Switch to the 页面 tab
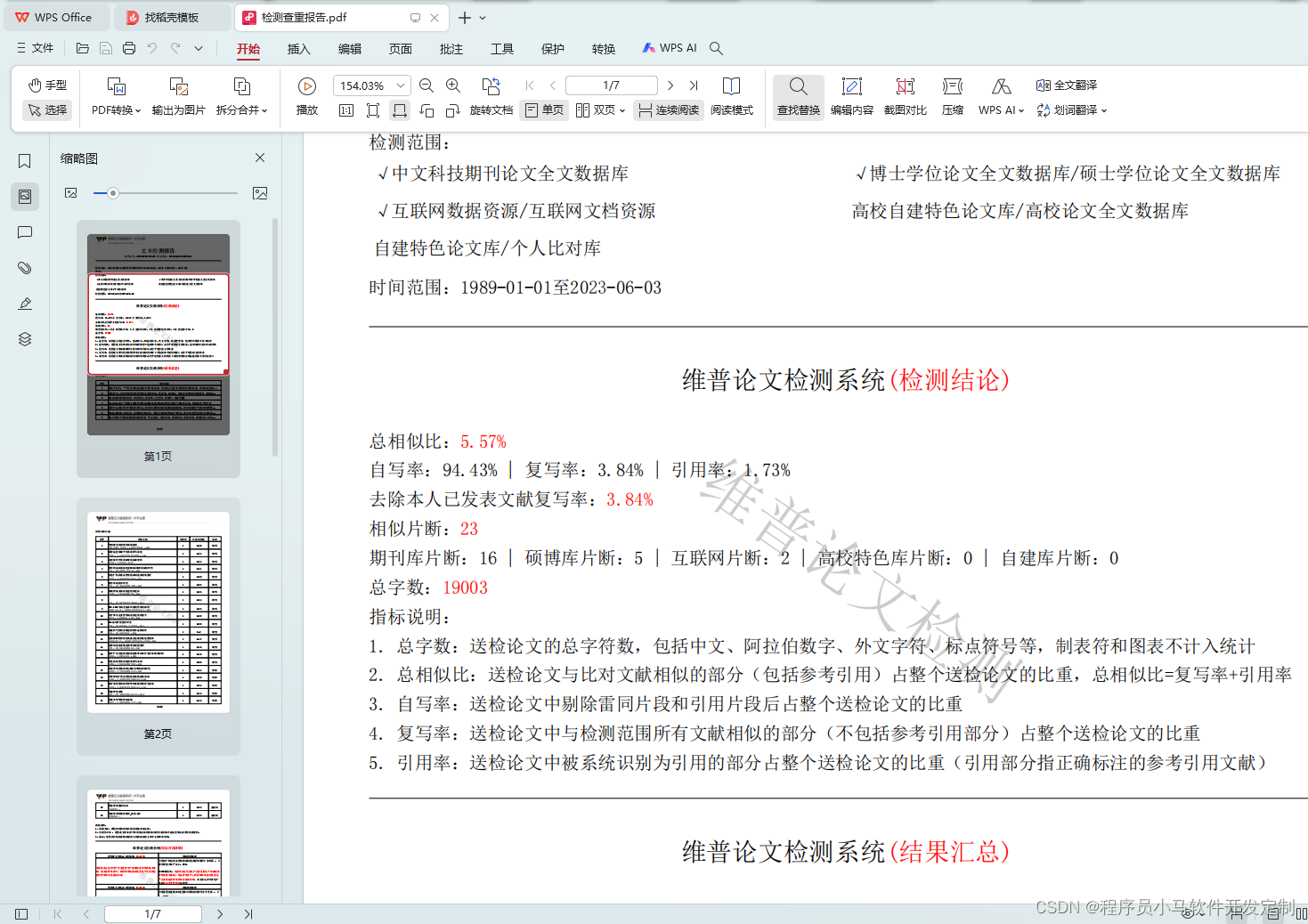Image resolution: width=1308 pixels, height=924 pixels. pos(401,49)
